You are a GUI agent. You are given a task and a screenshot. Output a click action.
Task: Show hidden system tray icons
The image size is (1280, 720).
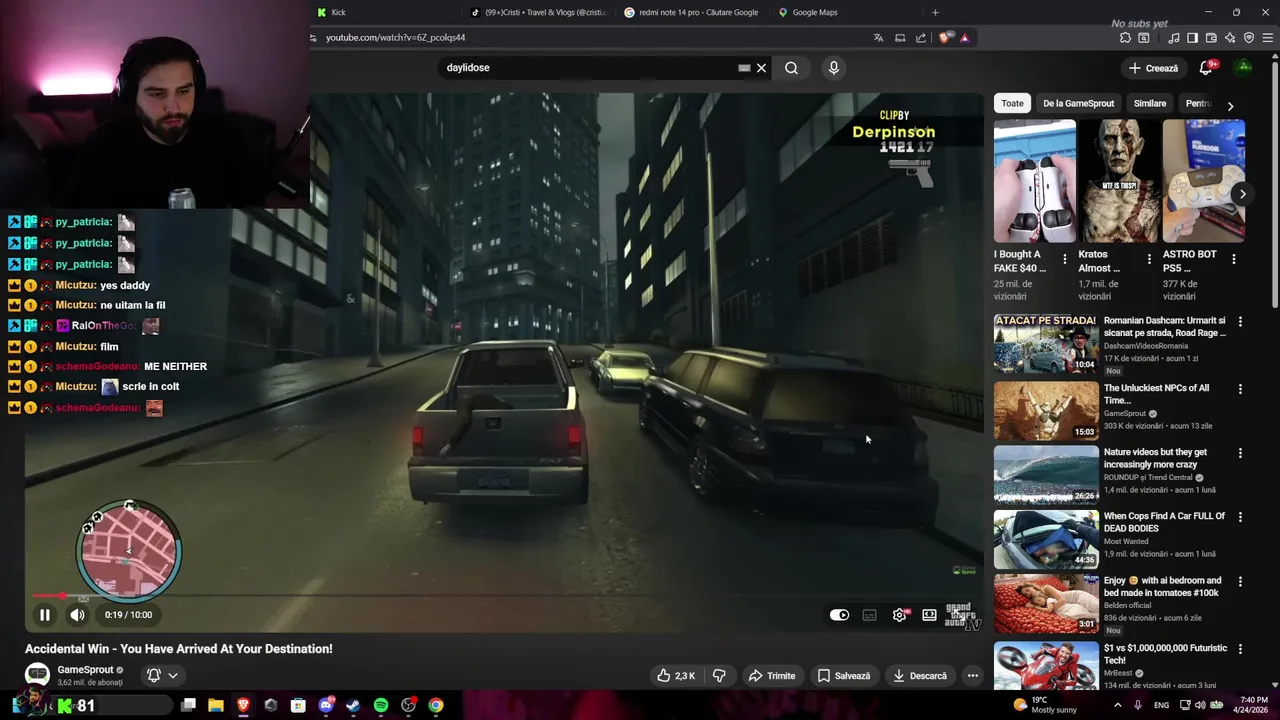[x=1117, y=705]
